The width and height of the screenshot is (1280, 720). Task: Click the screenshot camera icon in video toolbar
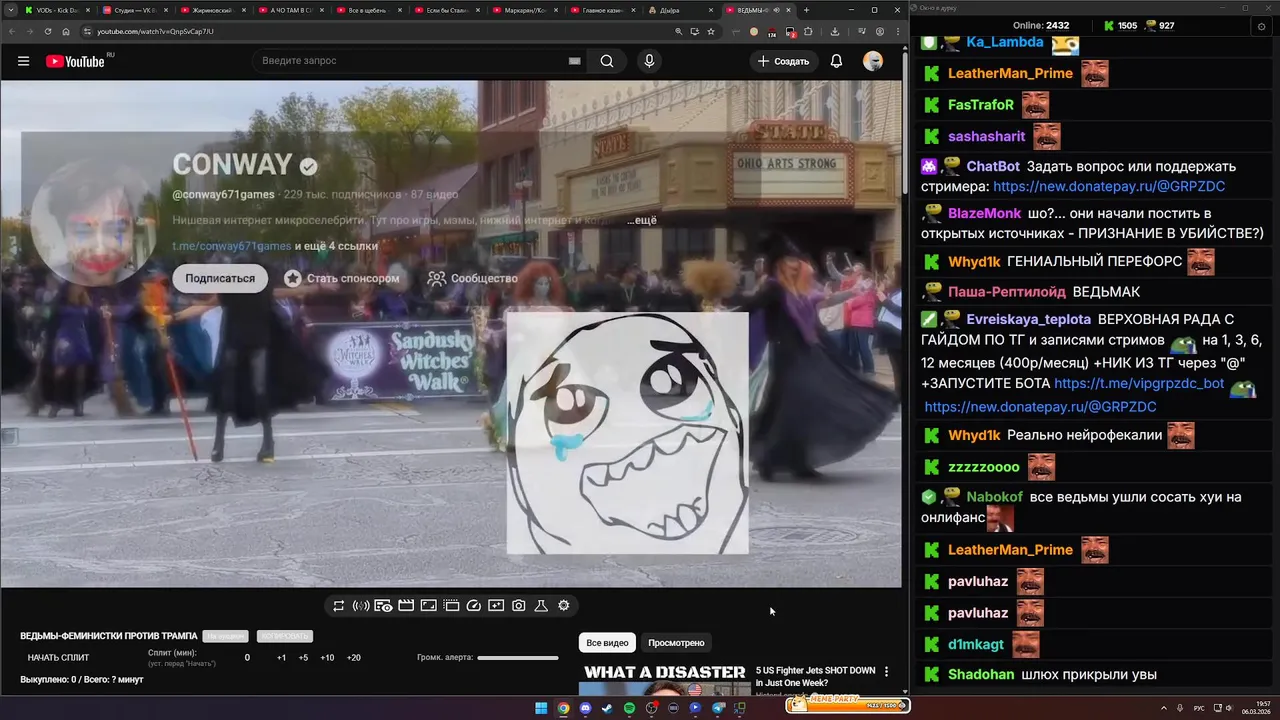519,606
